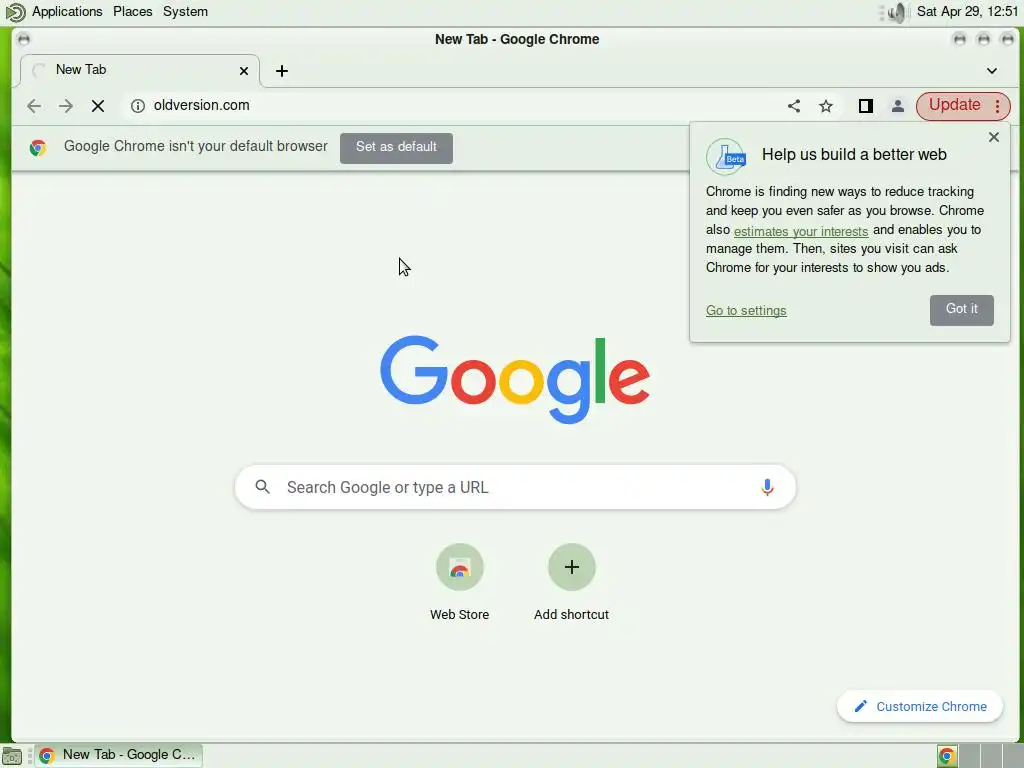The height and width of the screenshot is (768, 1024).
Task: Open the site information icon in the address bar
Action: pyautogui.click(x=138, y=106)
